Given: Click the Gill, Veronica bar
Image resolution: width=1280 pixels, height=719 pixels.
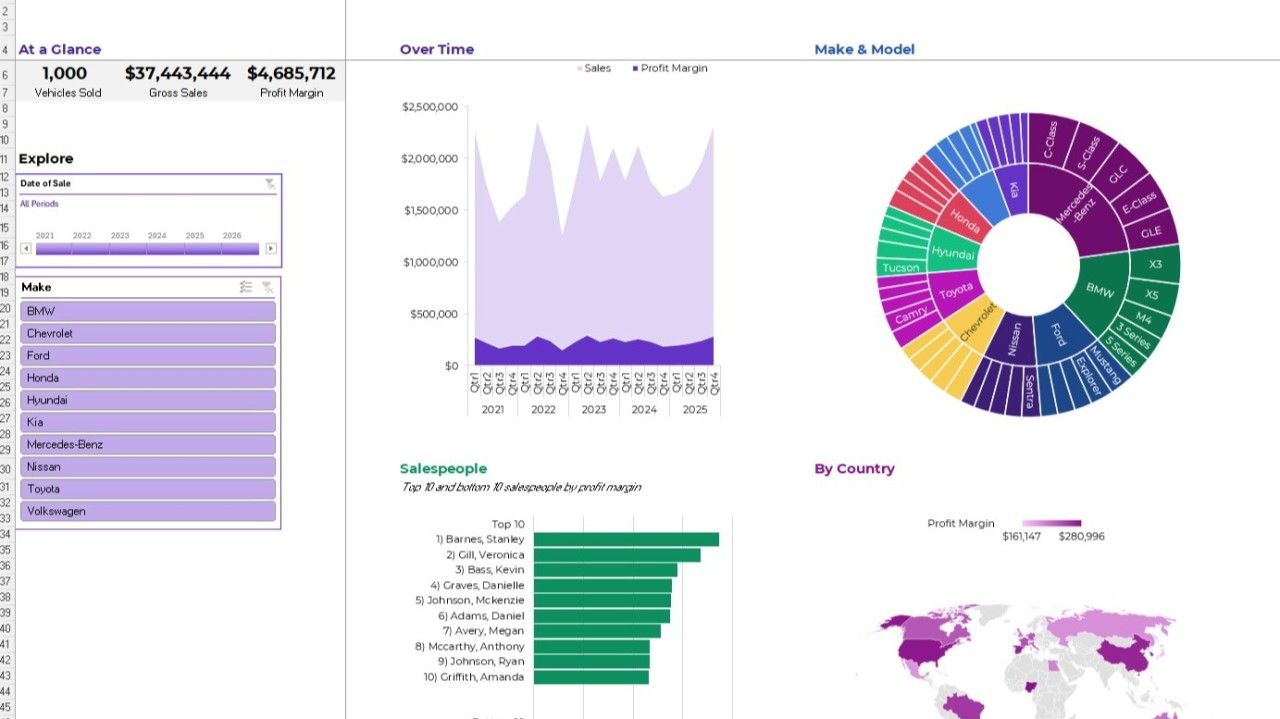Looking at the screenshot, I should (x=617, y=555).
